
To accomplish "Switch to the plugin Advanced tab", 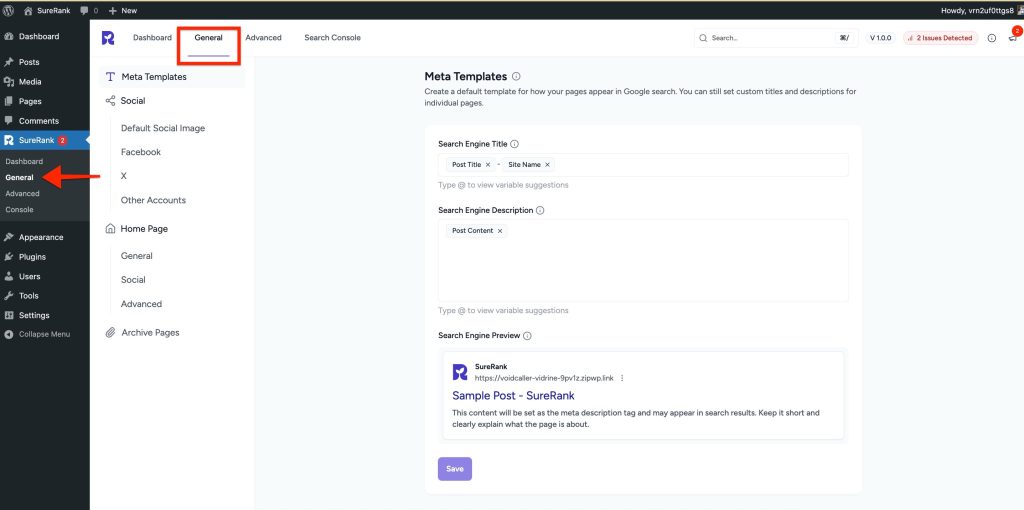I will pos(263,38).
